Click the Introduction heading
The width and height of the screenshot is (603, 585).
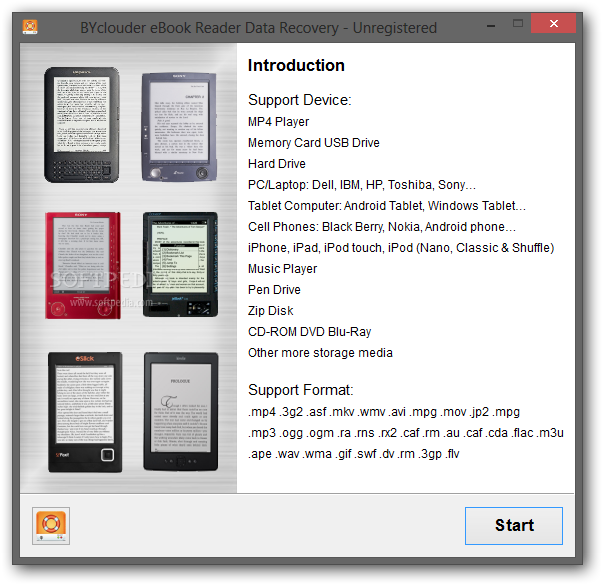296,65
